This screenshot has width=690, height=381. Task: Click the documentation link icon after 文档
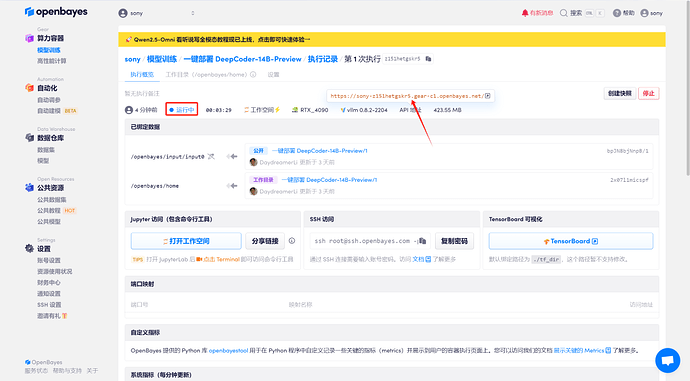coord(428,259)
